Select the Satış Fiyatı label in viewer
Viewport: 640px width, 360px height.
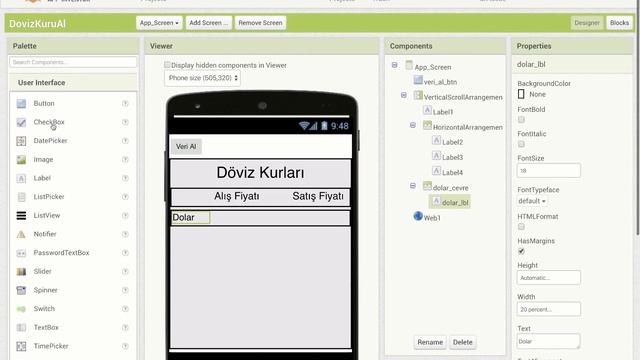pyautogui.click(x=318, y=196)
